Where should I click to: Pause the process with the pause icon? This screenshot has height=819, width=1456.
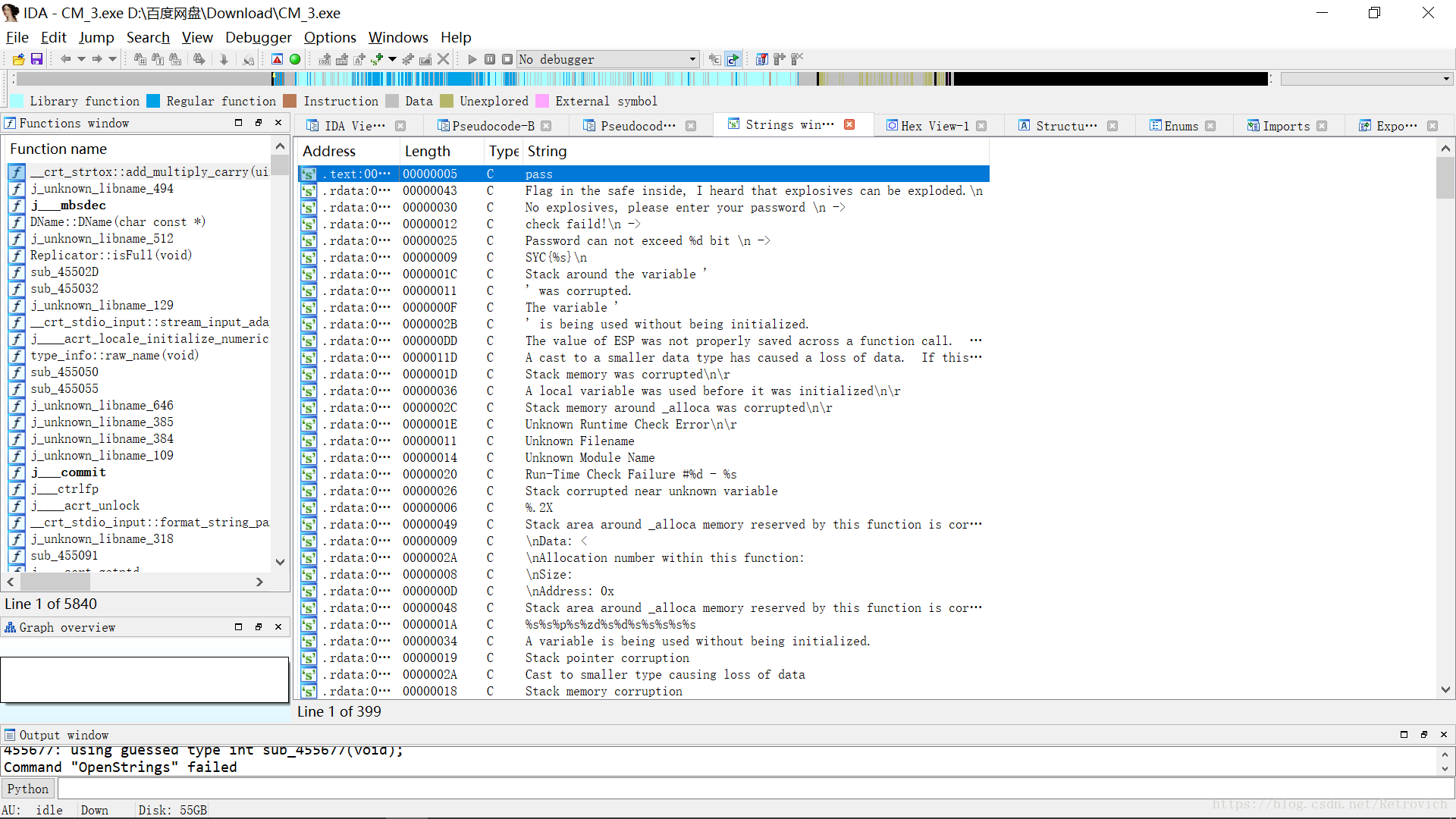point(490,59)
